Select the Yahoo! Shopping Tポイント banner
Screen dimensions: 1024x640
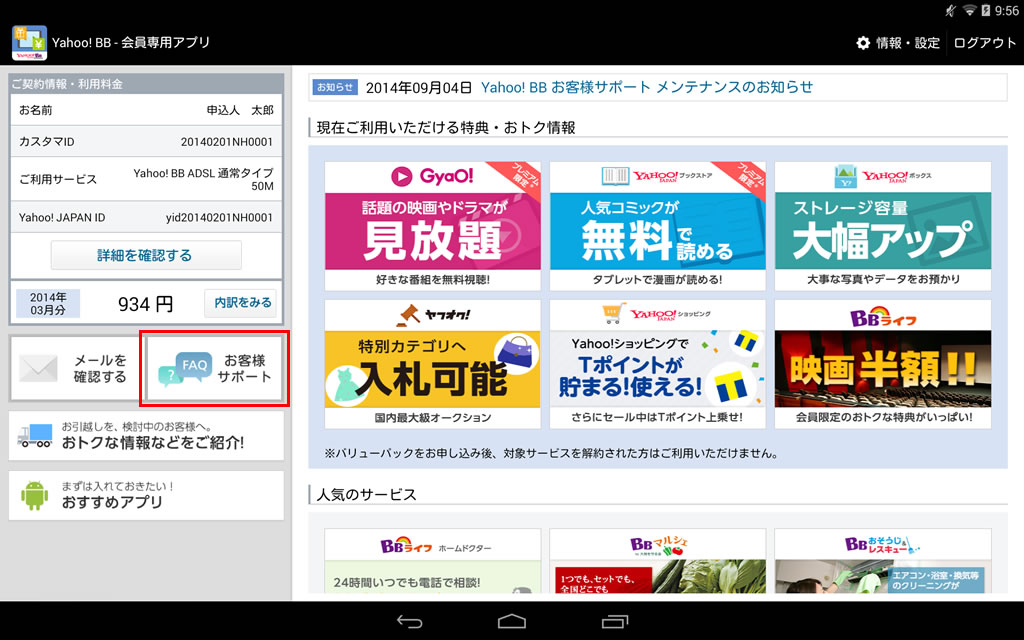(657, 364)
